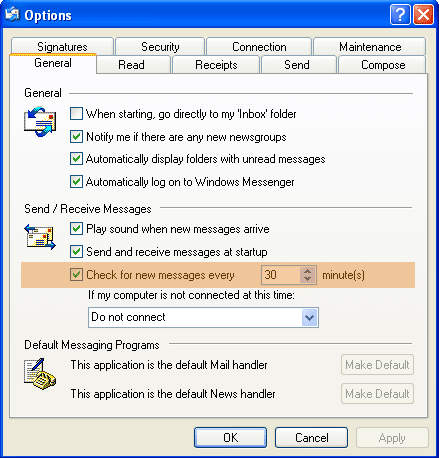This screenshot has width=439, height=458.
Task: Disable automatic log on to Windows Messenger
Action: pos(76,182)
